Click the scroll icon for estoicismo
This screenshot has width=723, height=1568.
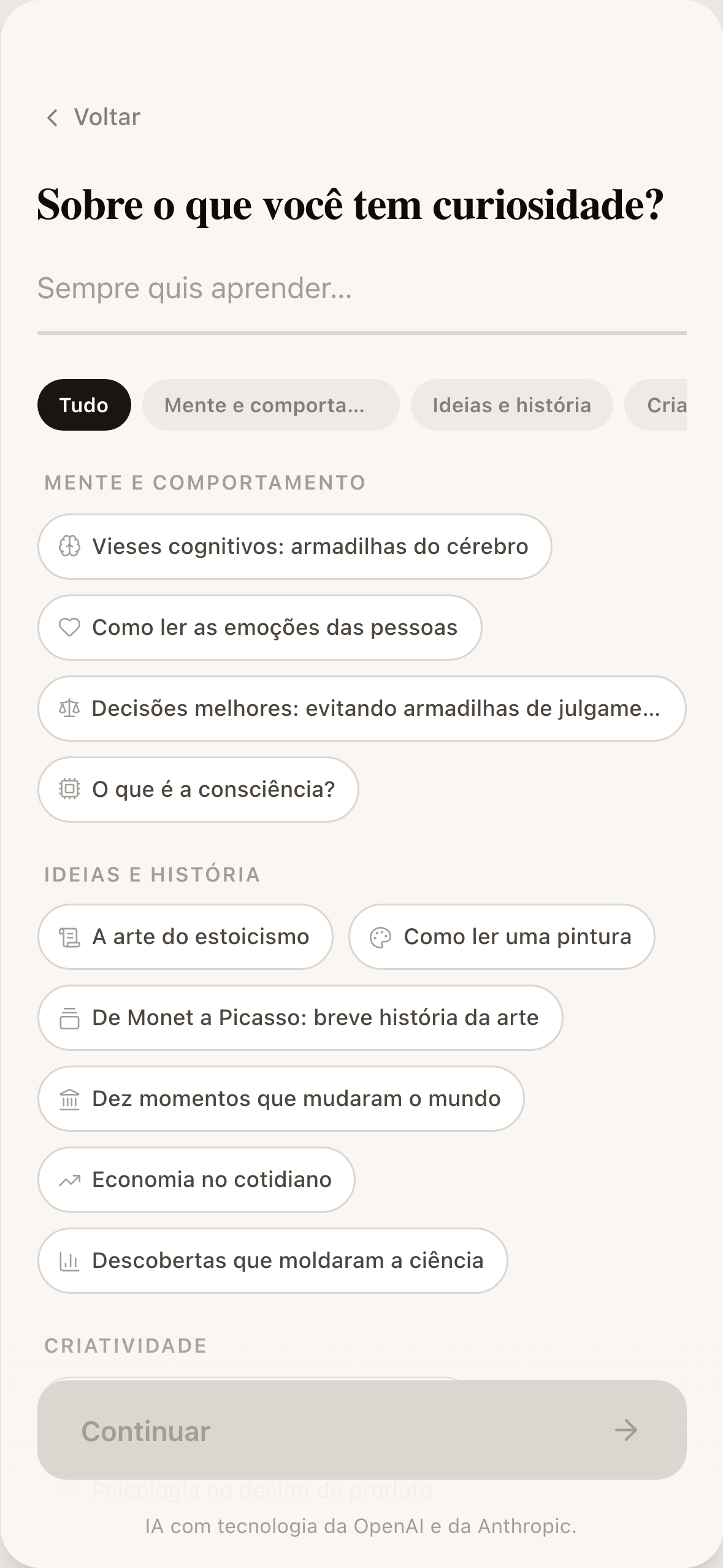(69, 937)
